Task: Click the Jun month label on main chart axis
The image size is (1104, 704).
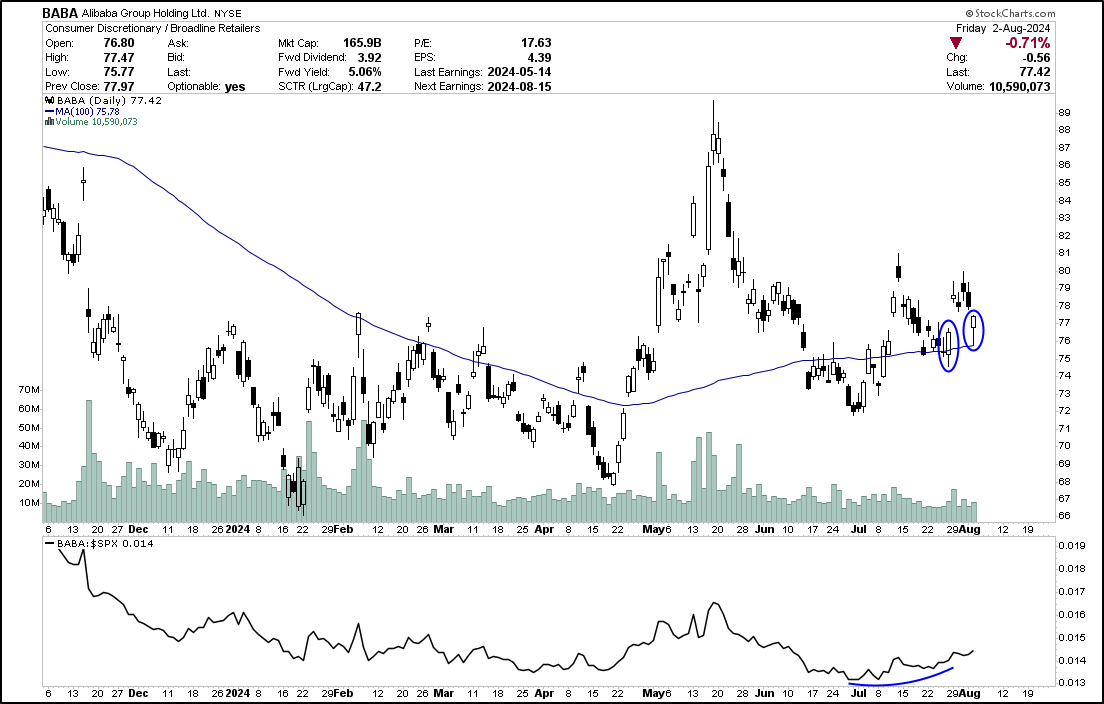Action: 765,529
